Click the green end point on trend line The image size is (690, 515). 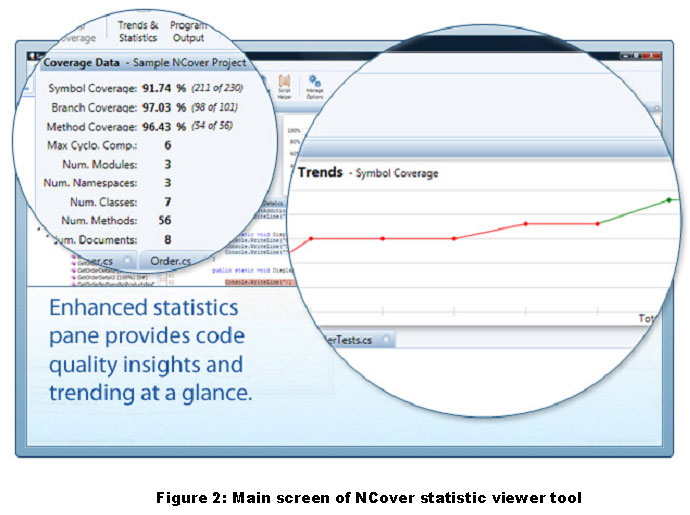tap(670, 200)
